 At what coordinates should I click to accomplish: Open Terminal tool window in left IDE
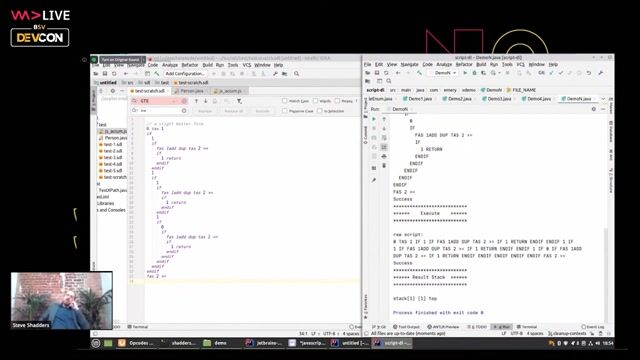pyautogui.click(x=138, y=327)
